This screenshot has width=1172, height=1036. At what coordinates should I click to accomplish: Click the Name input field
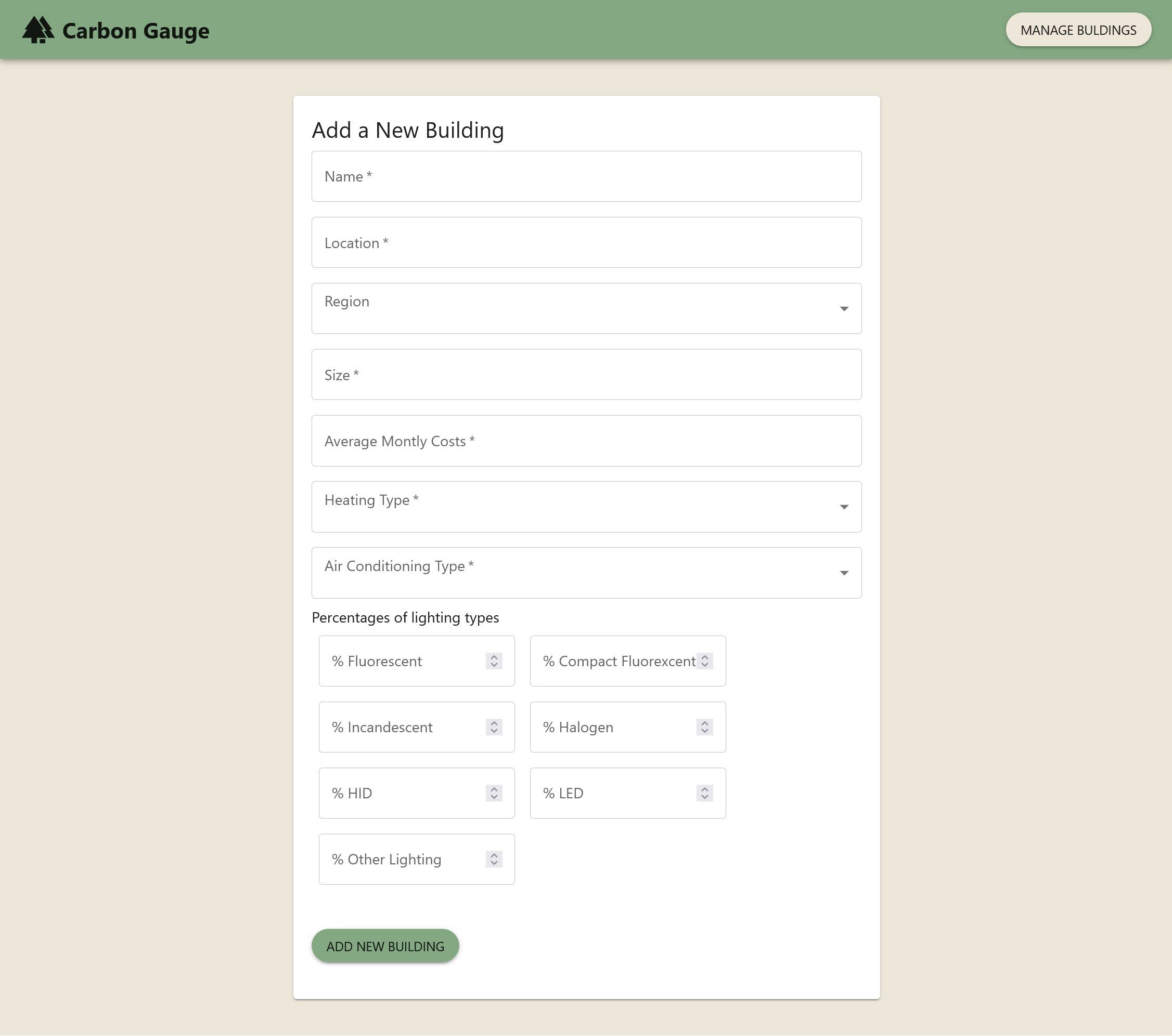586,177
